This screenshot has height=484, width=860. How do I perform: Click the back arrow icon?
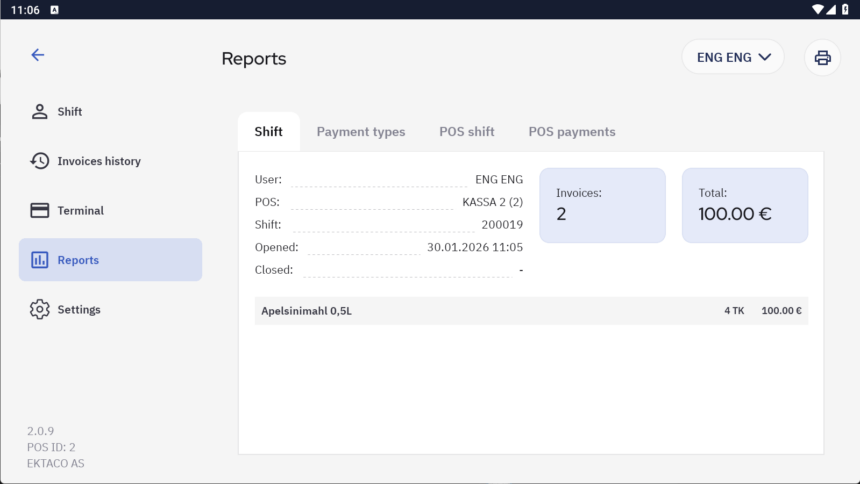[x=38, y=55]
